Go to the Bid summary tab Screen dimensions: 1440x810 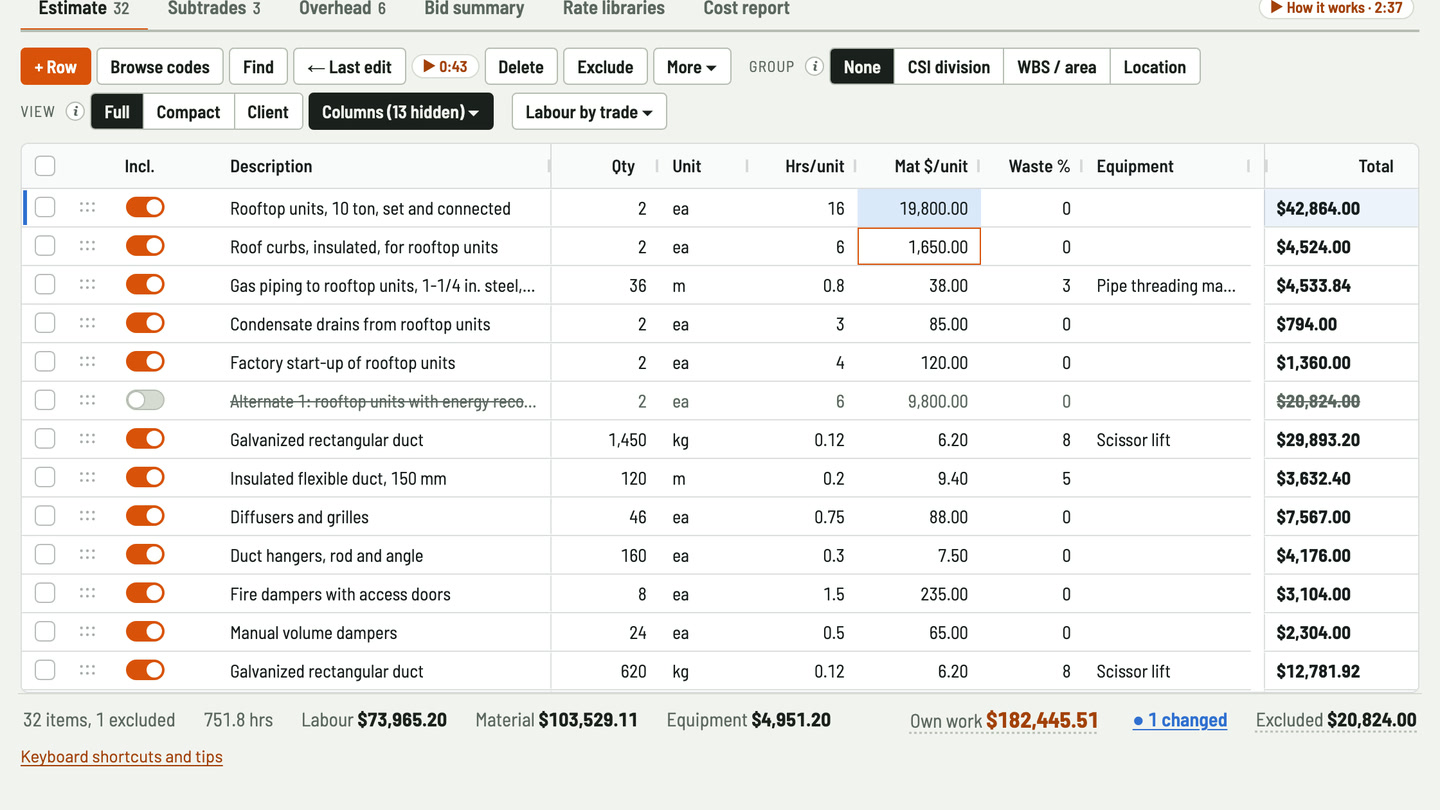point(474,9)
